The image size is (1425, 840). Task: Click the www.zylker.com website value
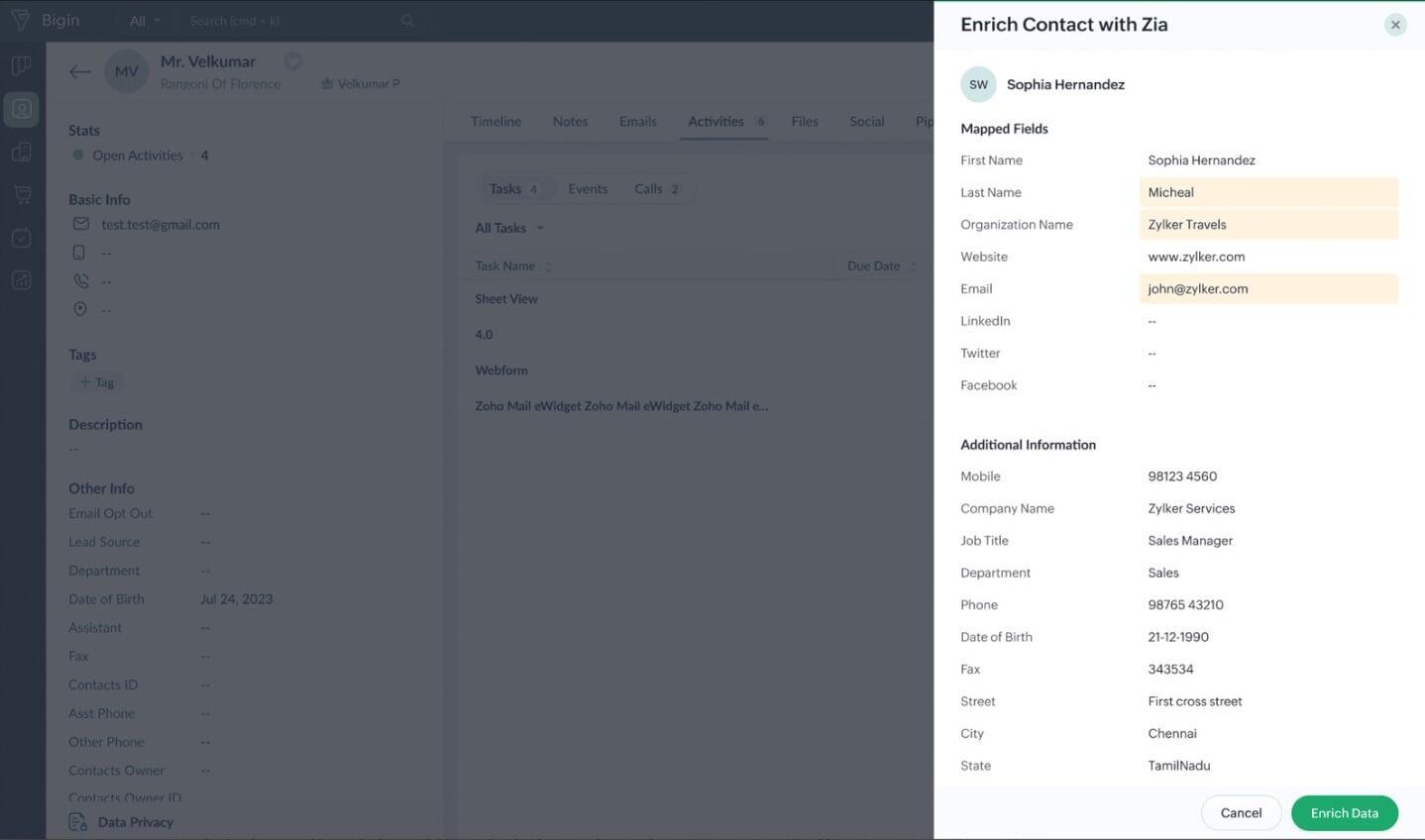pos(1196,257)
